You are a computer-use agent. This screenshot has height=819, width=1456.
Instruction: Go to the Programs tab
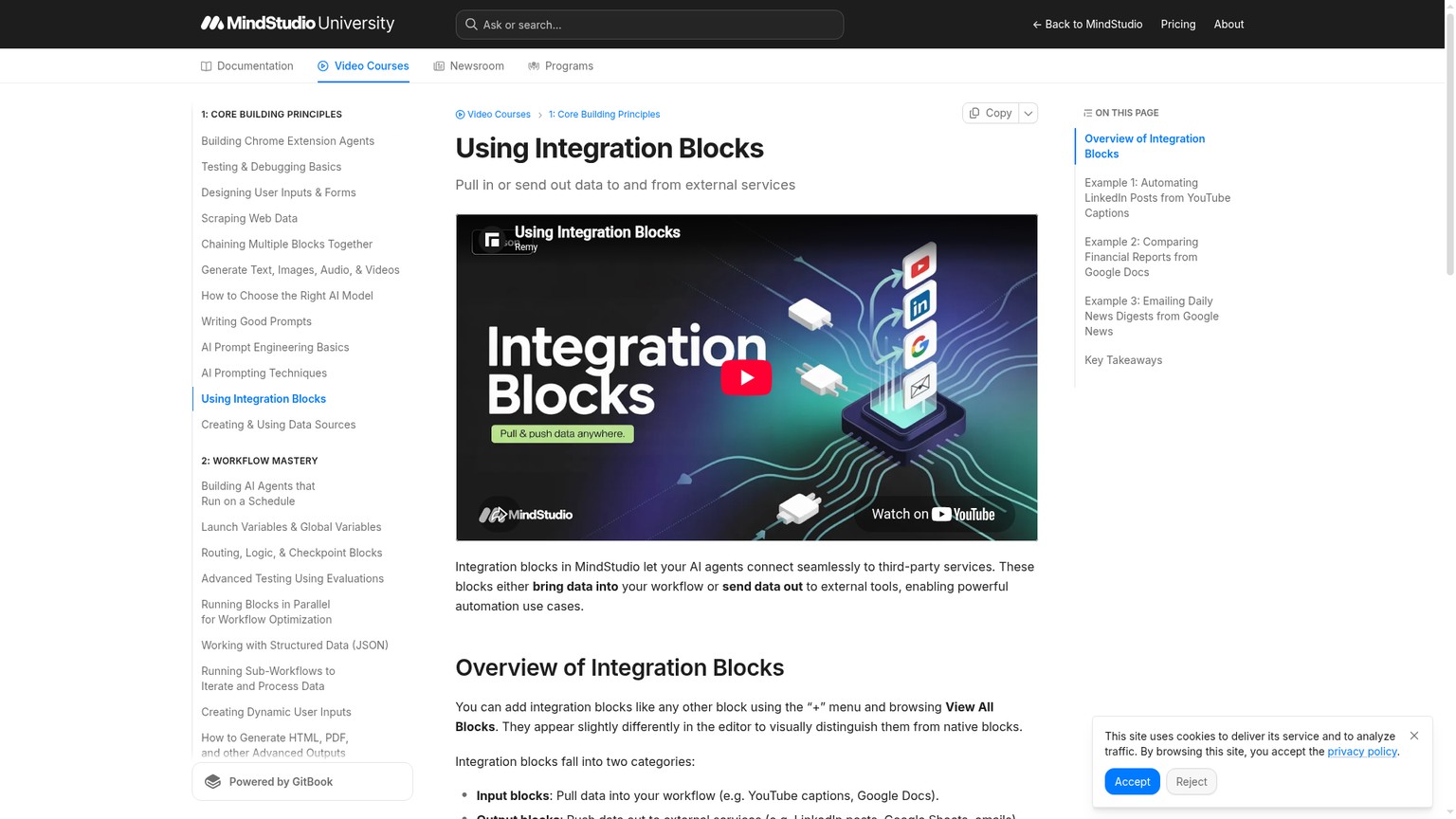[560, 66]
